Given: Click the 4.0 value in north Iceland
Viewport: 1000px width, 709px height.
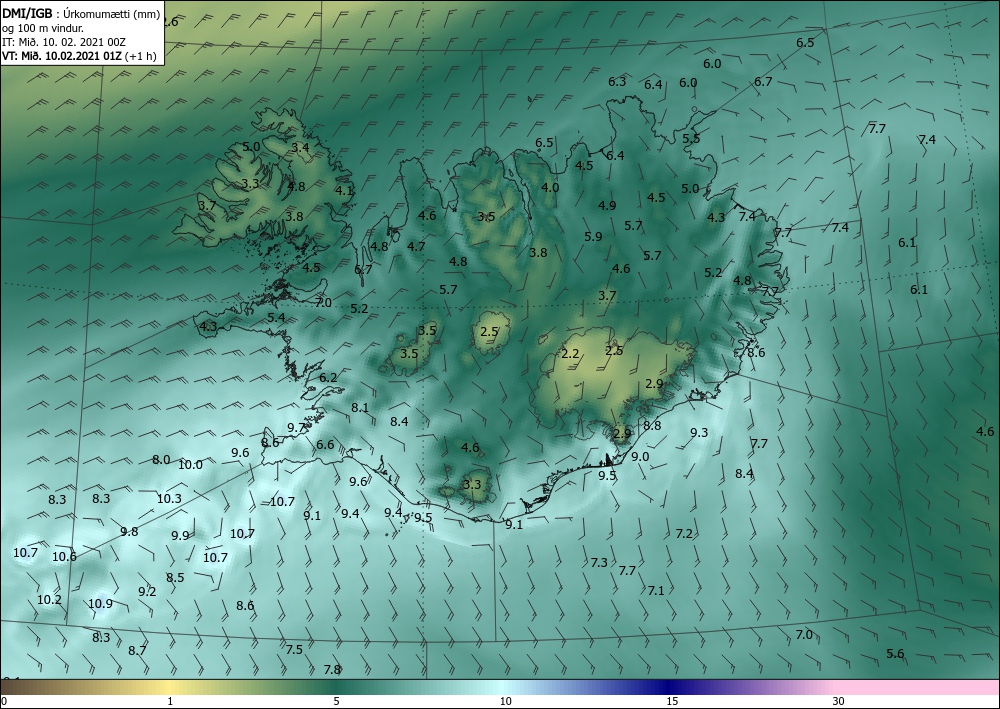Looking at the screenshot, I should [550, 187].
